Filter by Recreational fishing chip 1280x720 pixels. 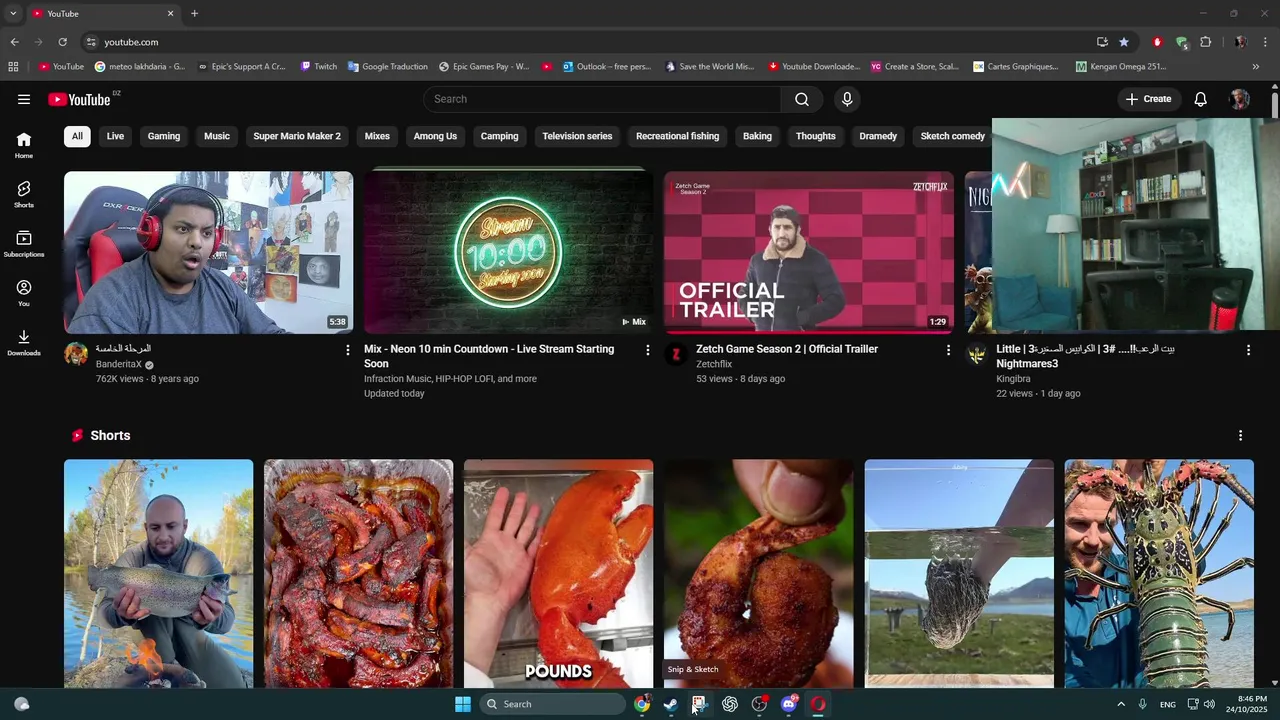[677, 136]
